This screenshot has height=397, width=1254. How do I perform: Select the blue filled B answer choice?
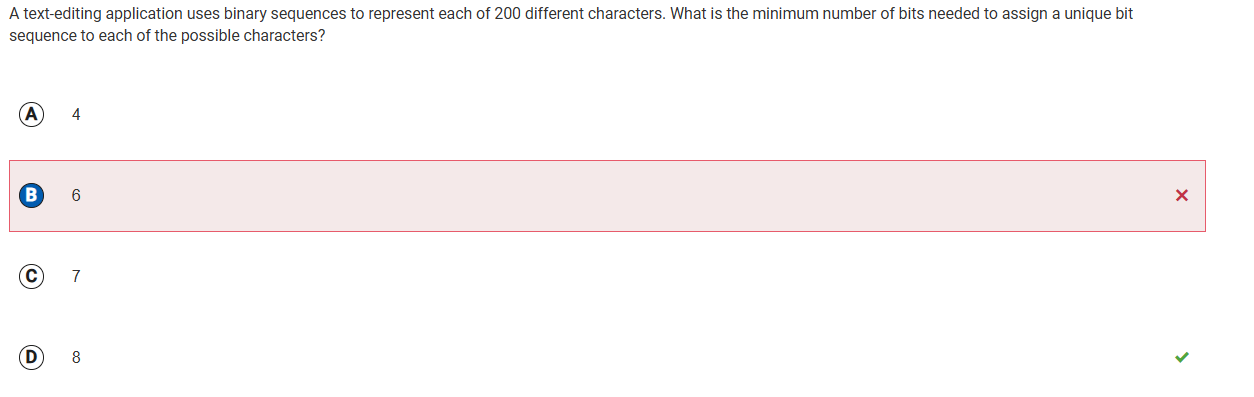pyautogui.click(x=32, y=195)
